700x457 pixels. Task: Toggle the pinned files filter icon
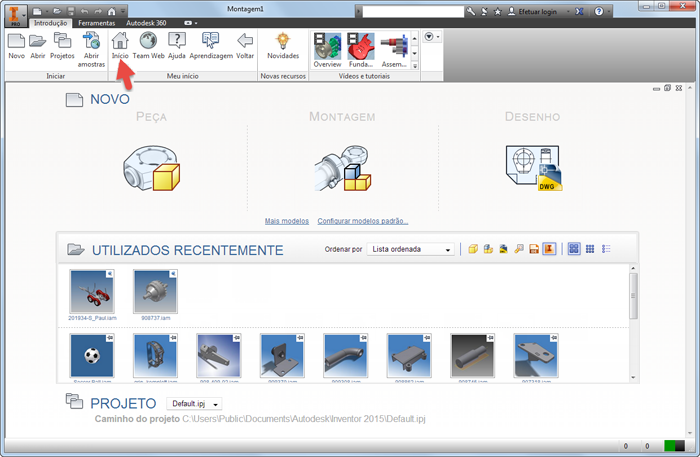coord(549,249)
